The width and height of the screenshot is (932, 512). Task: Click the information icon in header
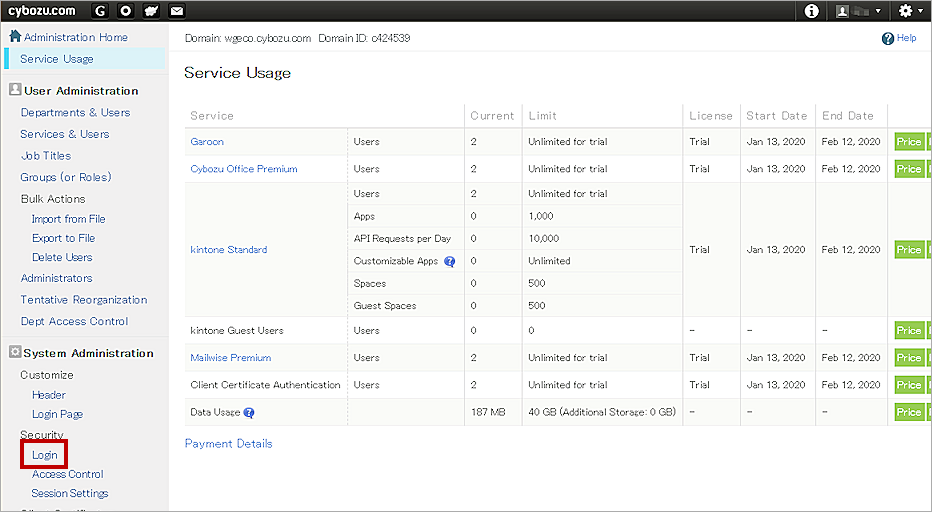point(811,11)
